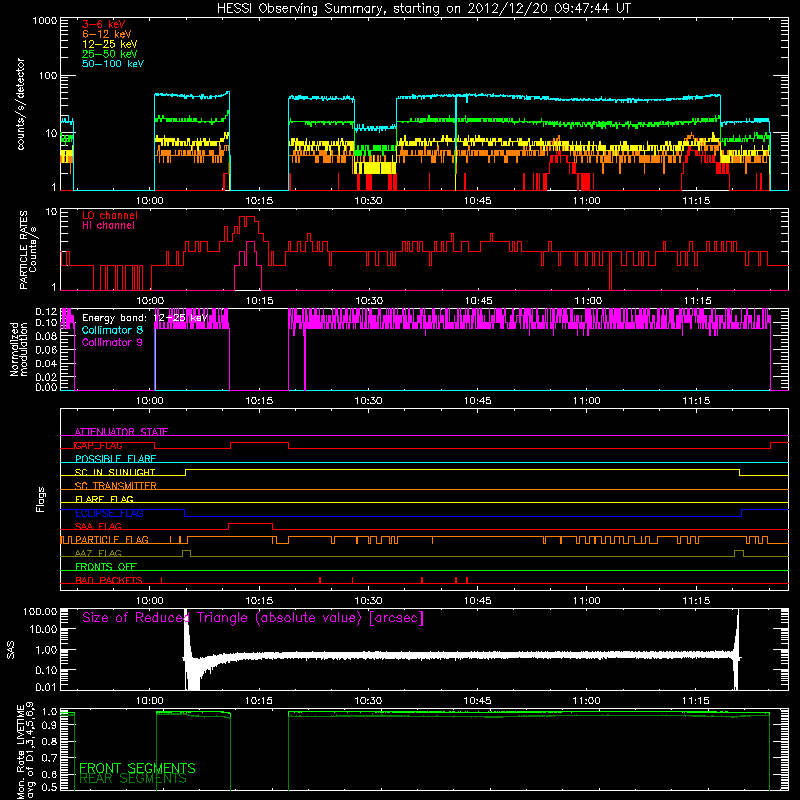
Task: Select the red 3-6 keV legend label
Action: [x=104, y=24]
